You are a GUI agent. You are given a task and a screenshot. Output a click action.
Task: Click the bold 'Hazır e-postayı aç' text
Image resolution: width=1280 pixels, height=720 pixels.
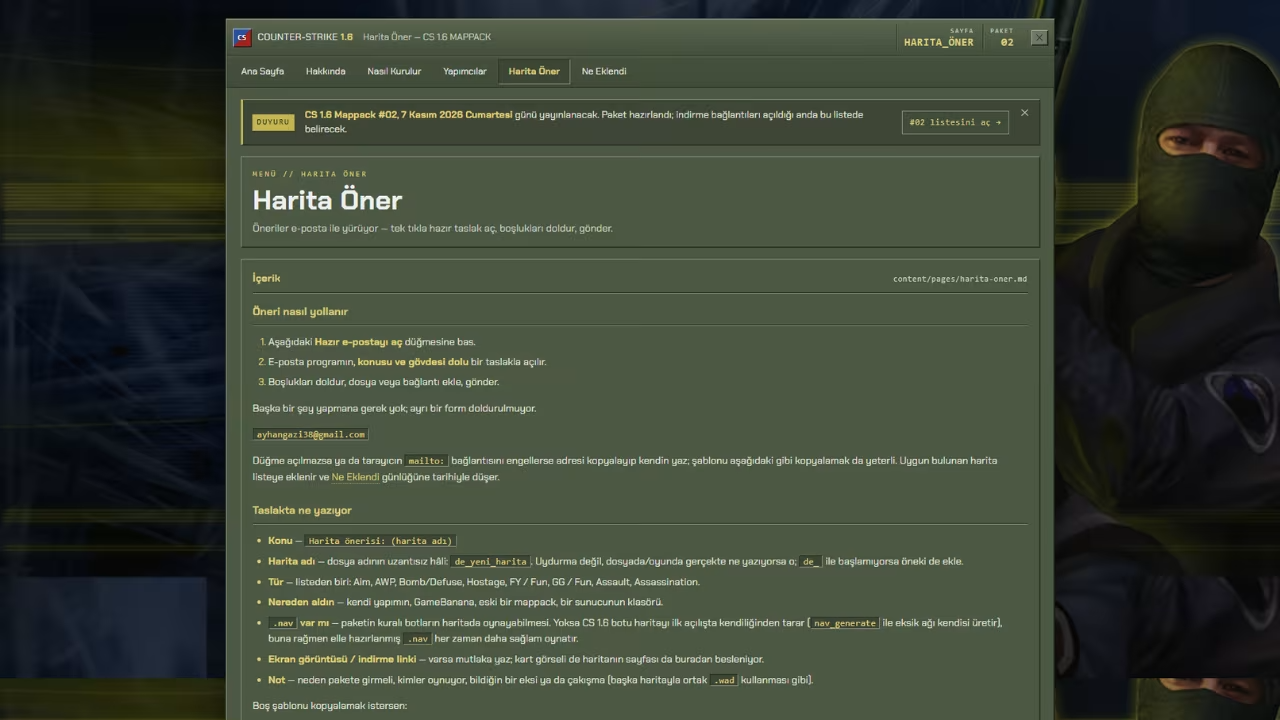click(x=358, y=342)
